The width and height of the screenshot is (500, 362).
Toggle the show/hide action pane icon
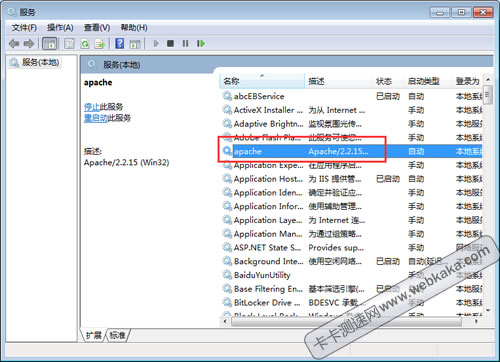(x=135, y=44)
